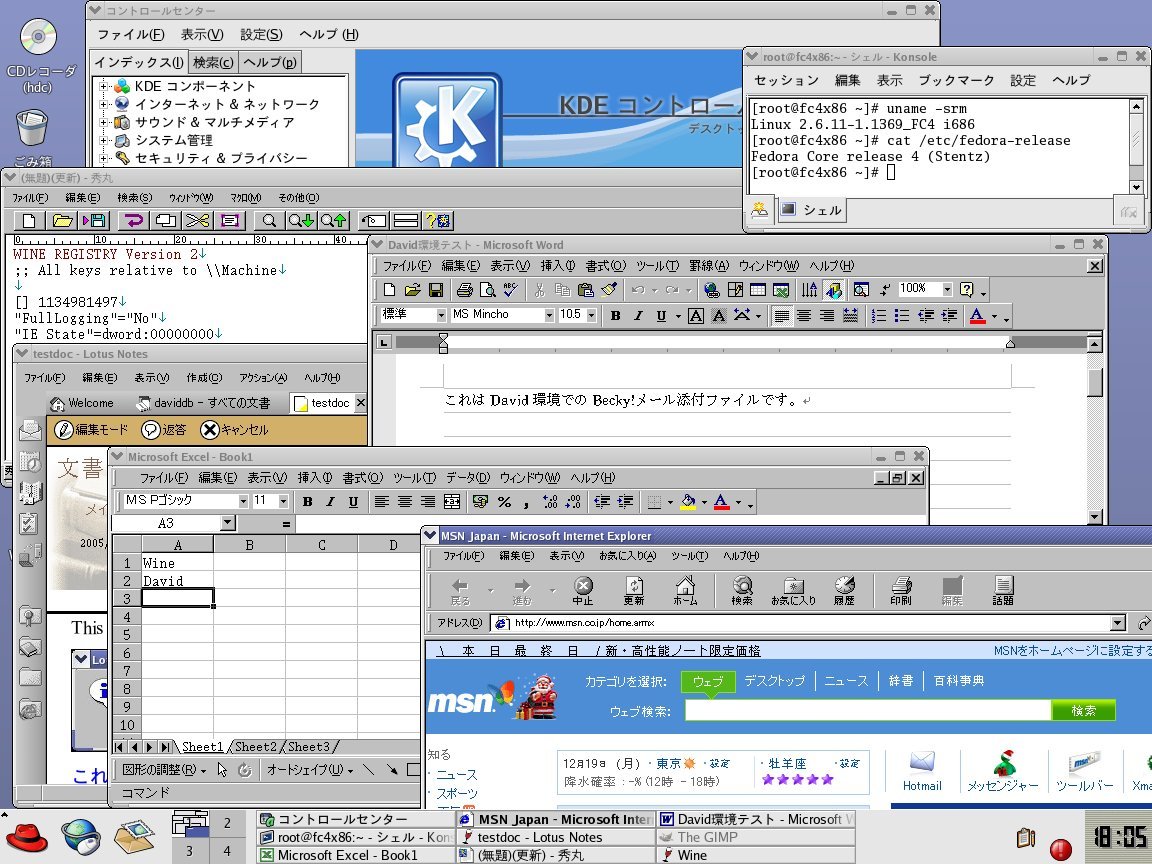The height and width of the screenshot is (864, 1152).
Task: Expand KDE コンポーネント tree node
Action: (x=104, y=86)
